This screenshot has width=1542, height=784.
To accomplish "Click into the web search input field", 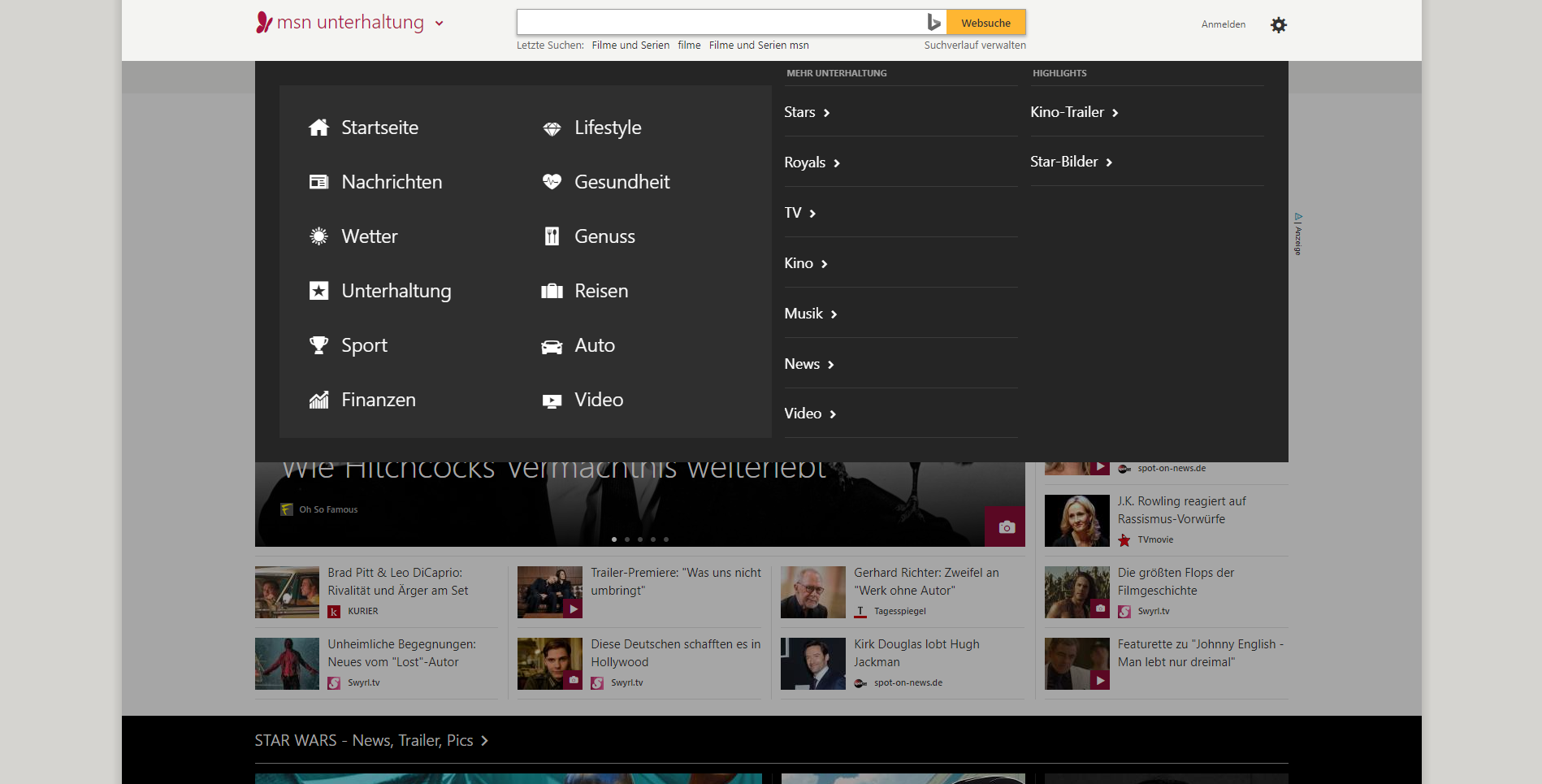I will pyautogui.click(x=721, y=23).
